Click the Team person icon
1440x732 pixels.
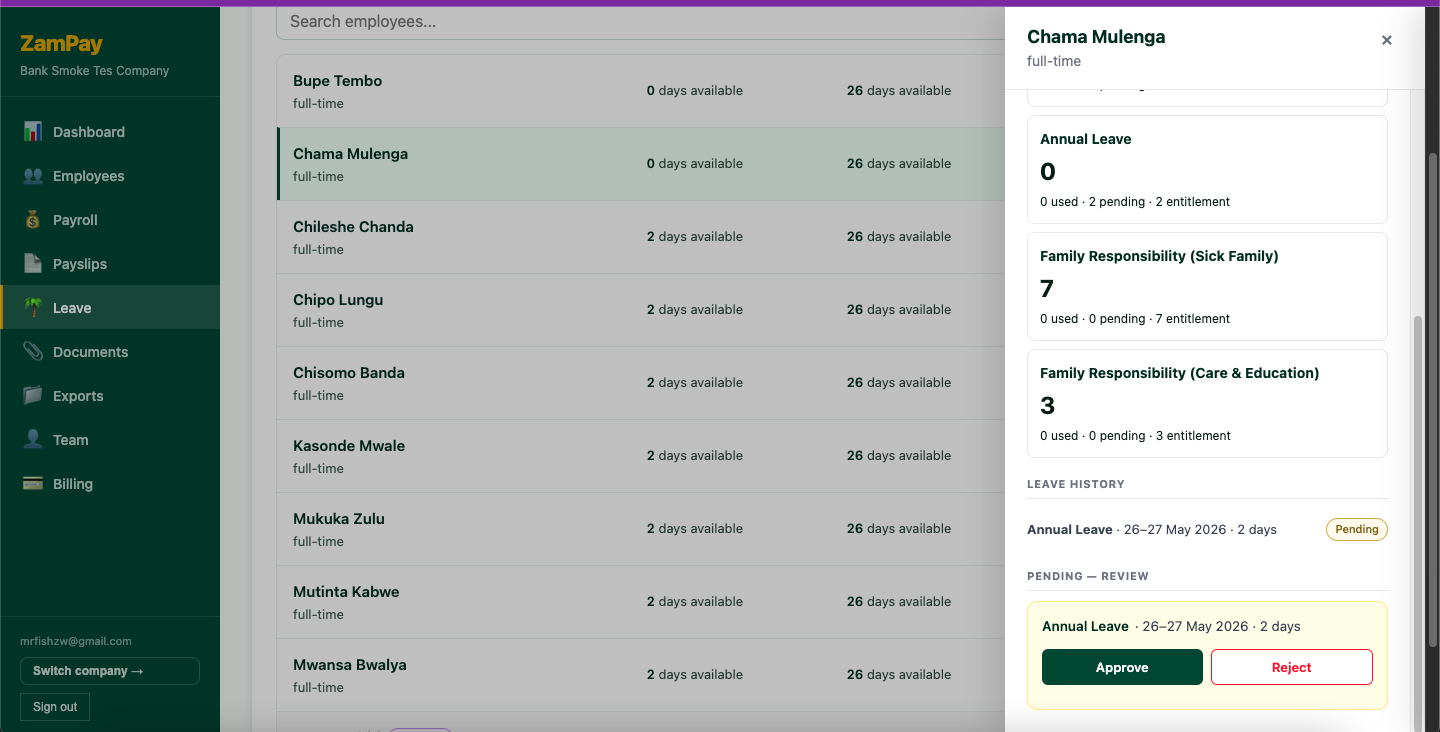click(x=33, y=440)
